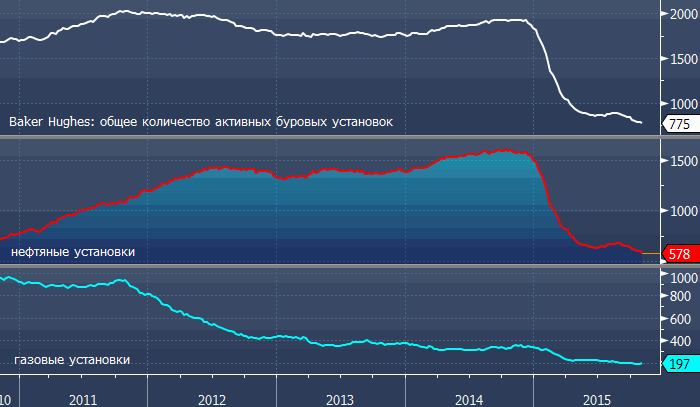This screenshot has height=407, width=700.
Task: Click the white 775 last-value tag
Action: [x=680, y=124]
